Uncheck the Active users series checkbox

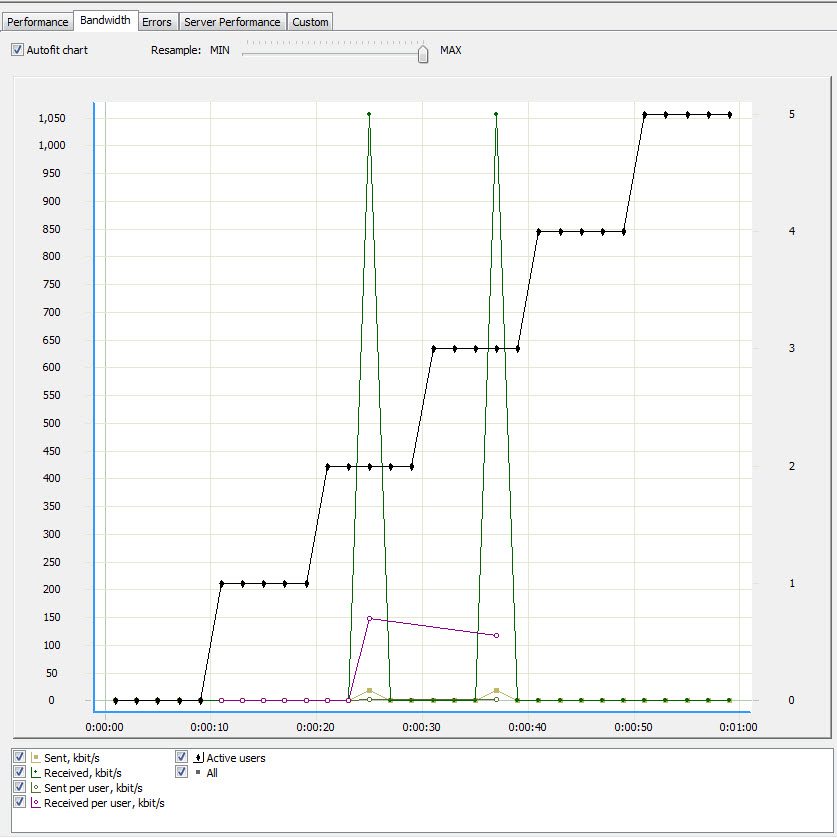(x=182, y=757)
